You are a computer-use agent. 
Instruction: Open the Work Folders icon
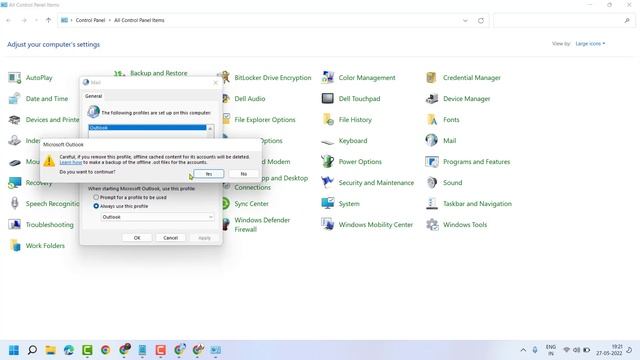15,245
